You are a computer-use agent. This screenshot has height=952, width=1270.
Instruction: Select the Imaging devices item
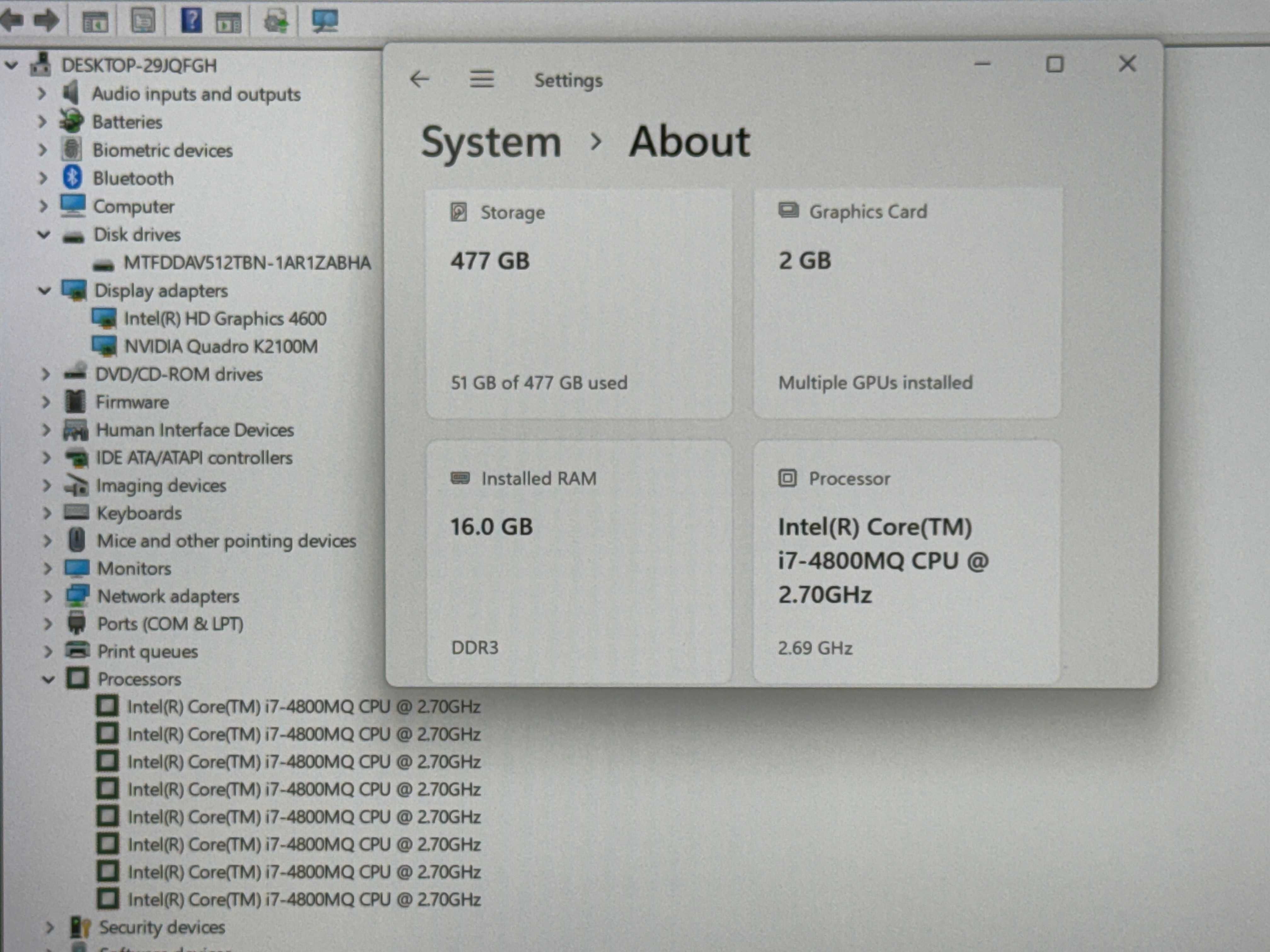coord(161,485)
